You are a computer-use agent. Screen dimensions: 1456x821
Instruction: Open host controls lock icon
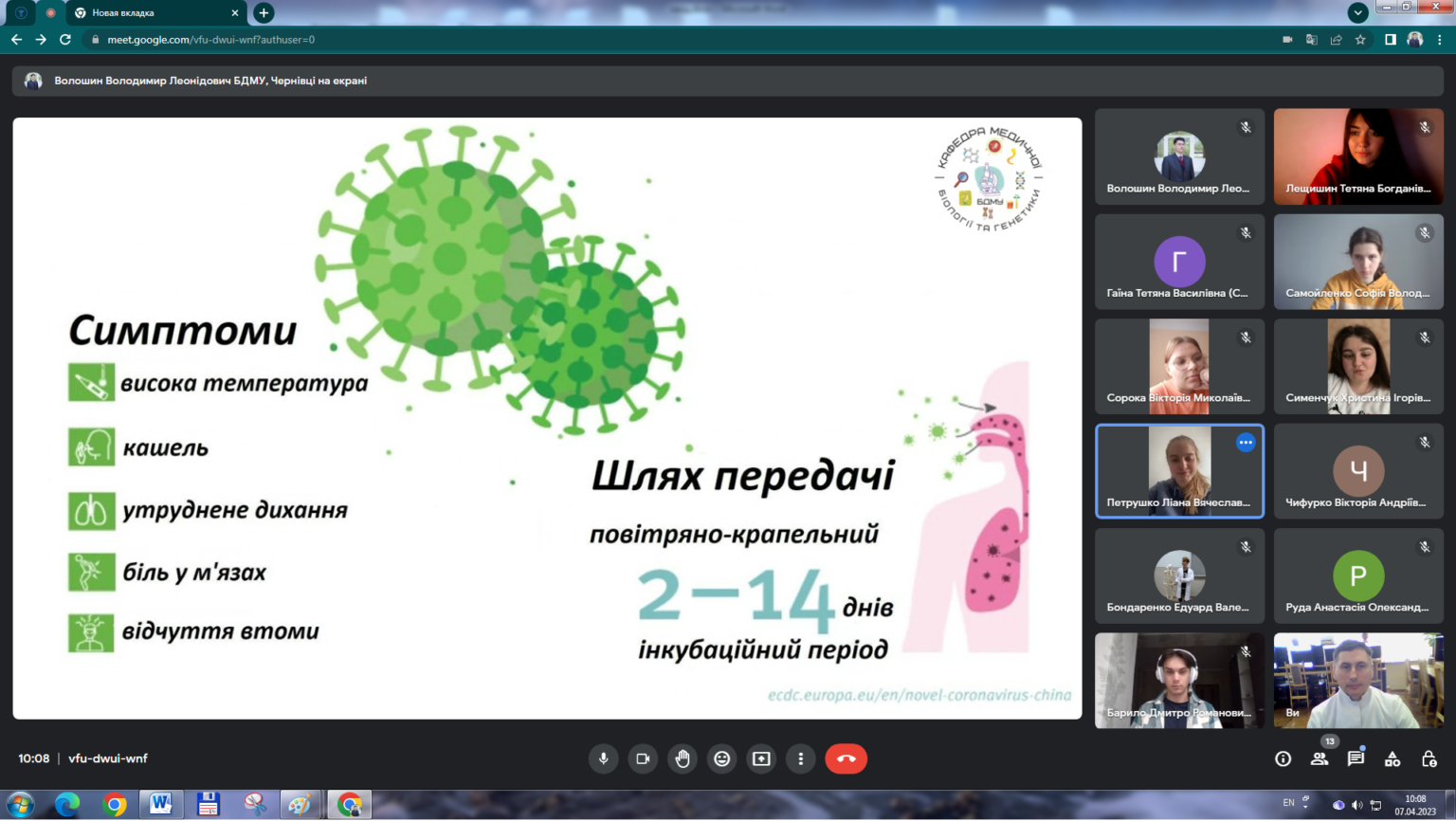(x=1429, y=758)
